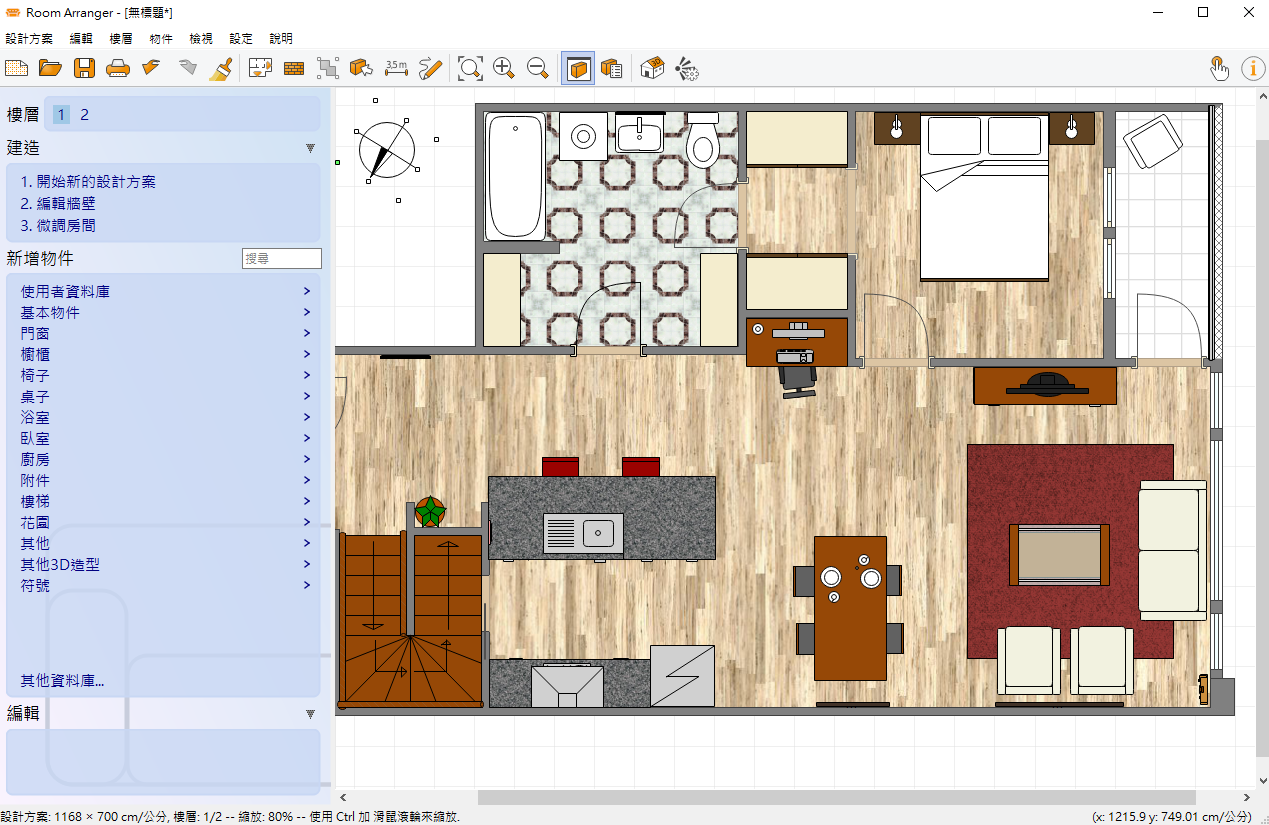Click step 2. 編輯牆壁
1269x825 pixels.
(x=58, y=204)
